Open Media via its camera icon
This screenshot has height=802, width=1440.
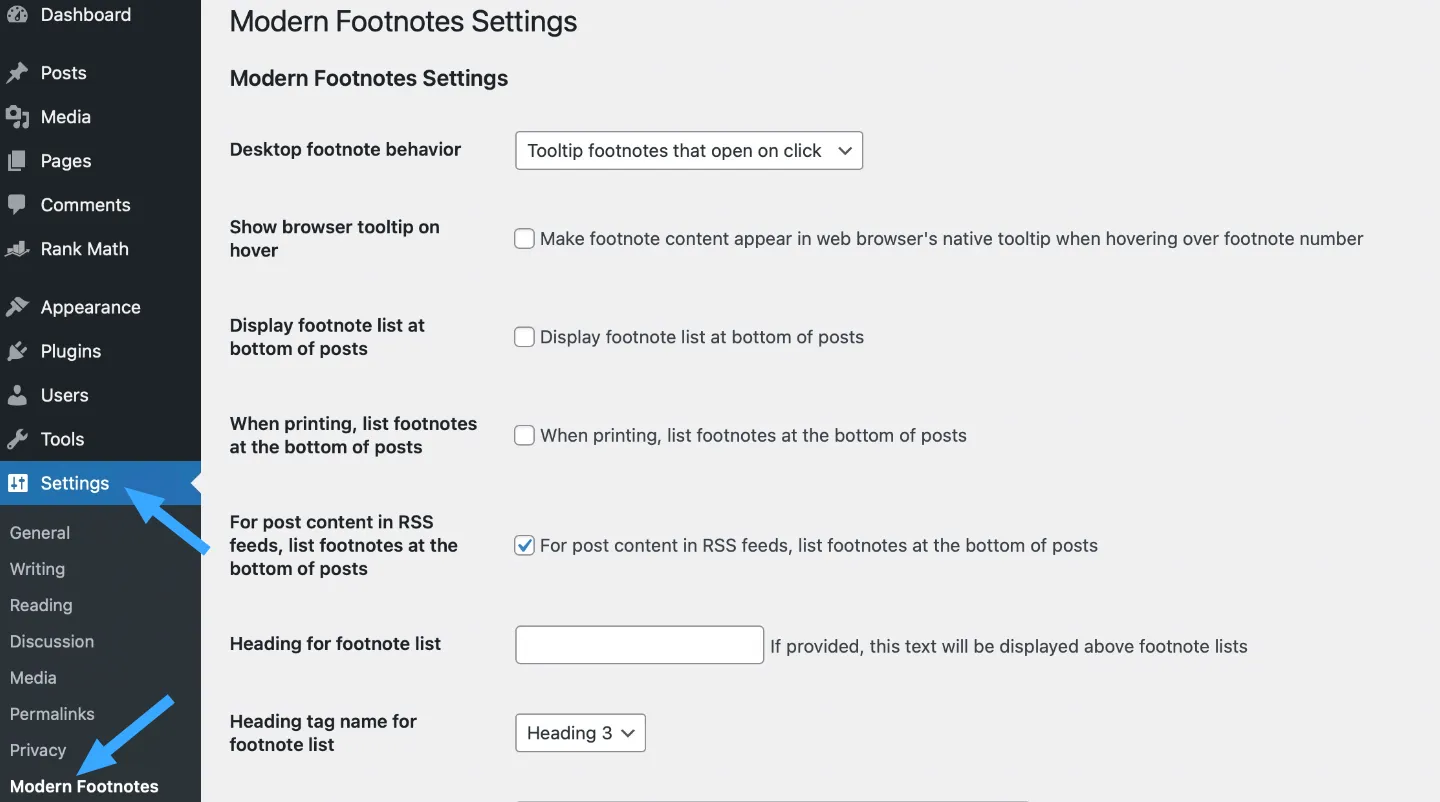(x=17, y=117)
